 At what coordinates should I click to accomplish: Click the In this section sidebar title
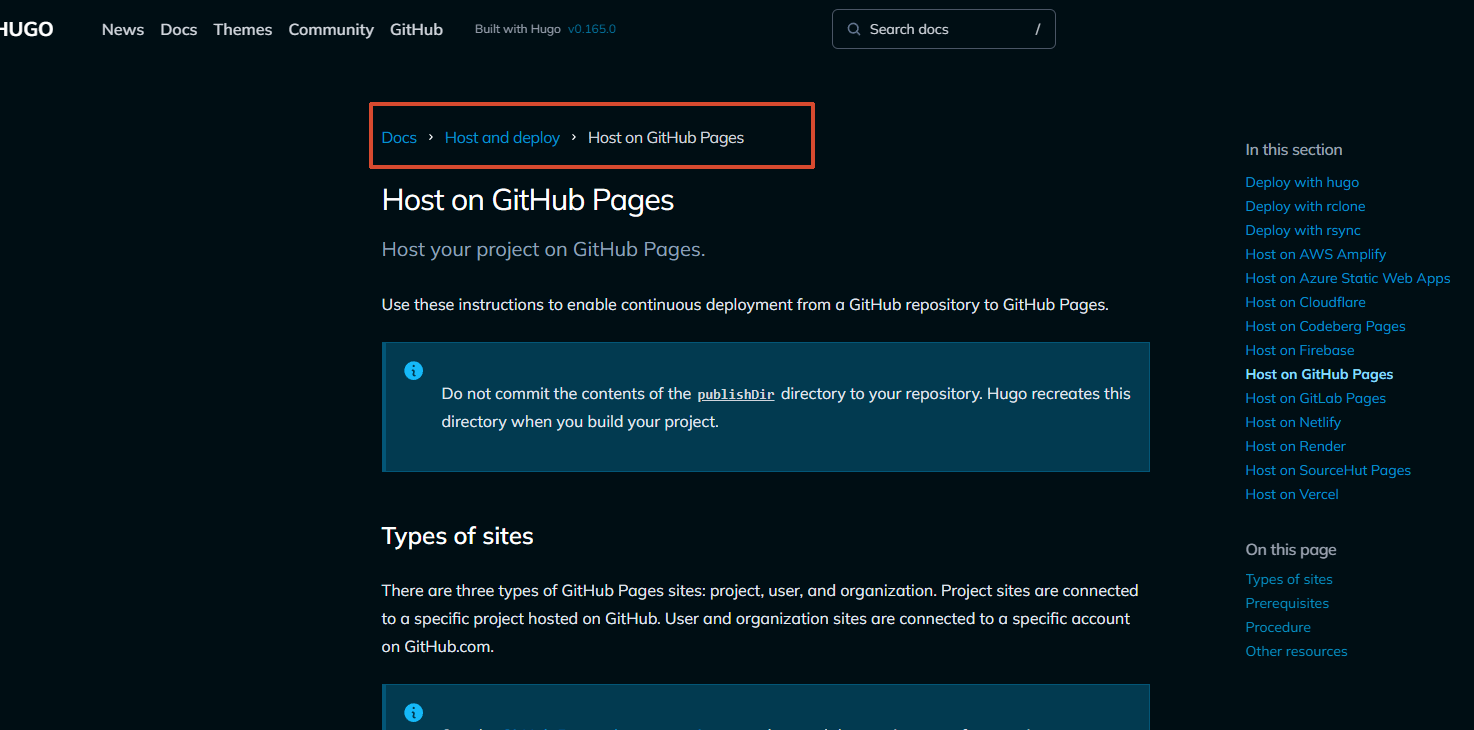(1294, 149)
